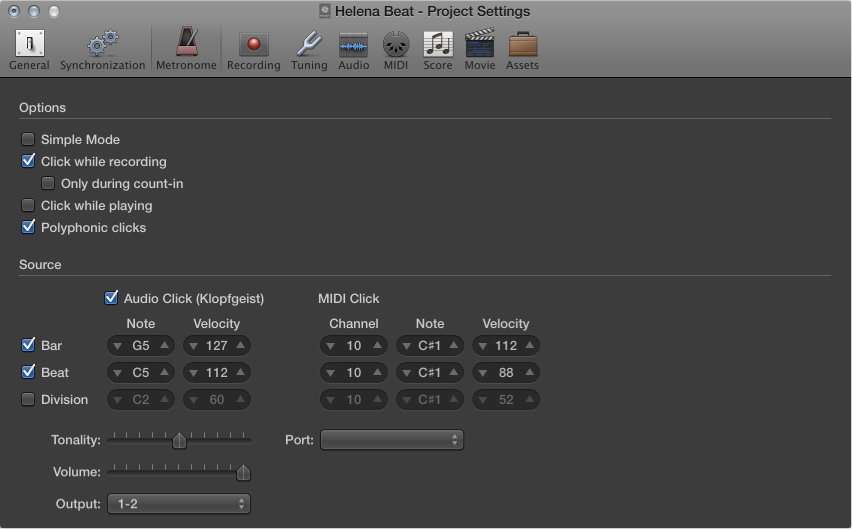Uncheck the Bar checkbox
Image resolution: width=852 pixels, height=530 pixels.
28,345
